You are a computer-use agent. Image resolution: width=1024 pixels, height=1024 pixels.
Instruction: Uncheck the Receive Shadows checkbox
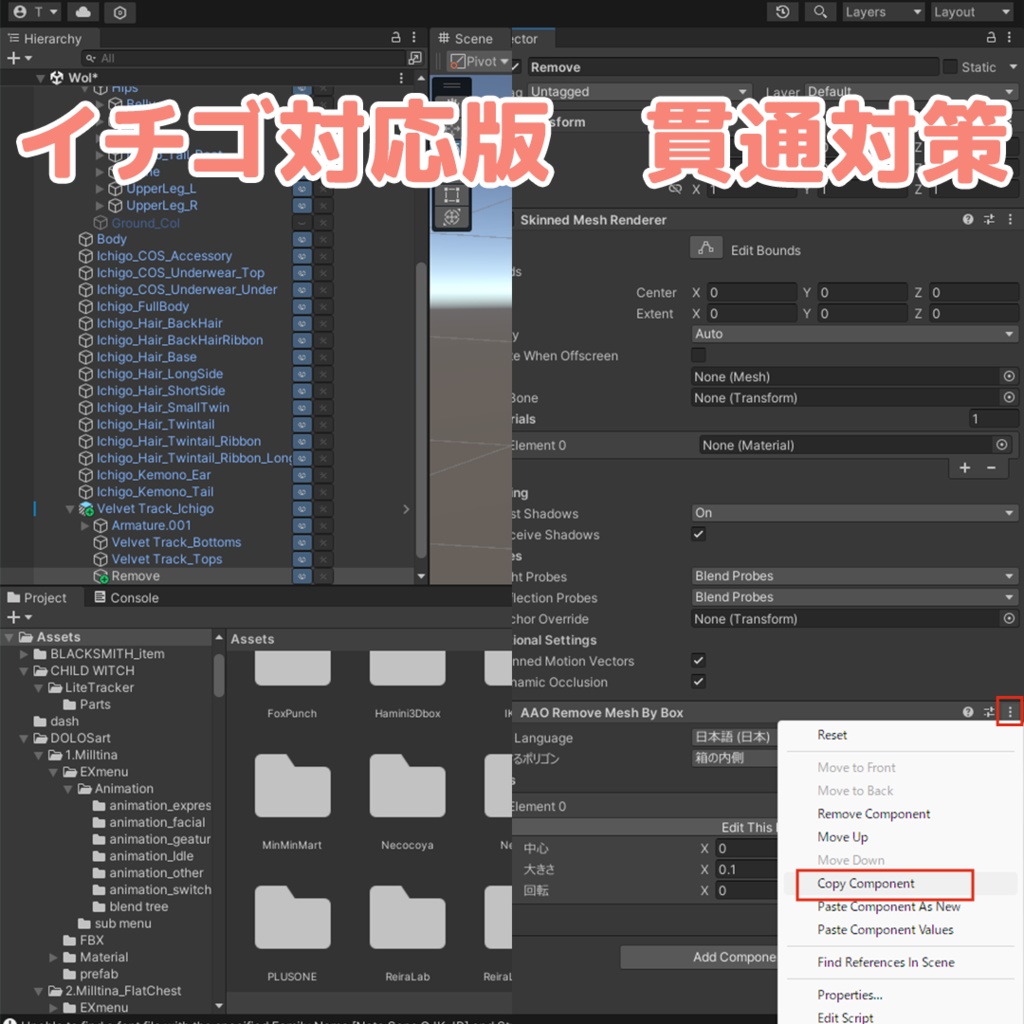point(698,534)
